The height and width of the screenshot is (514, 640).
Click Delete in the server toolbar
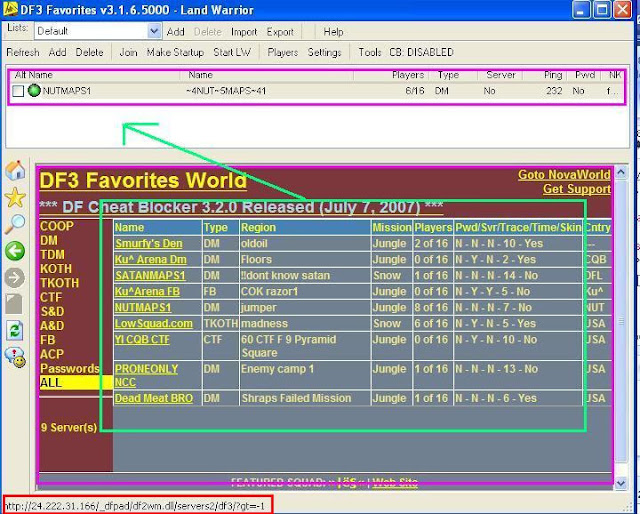pyautogui.click(x=89, y=52)
